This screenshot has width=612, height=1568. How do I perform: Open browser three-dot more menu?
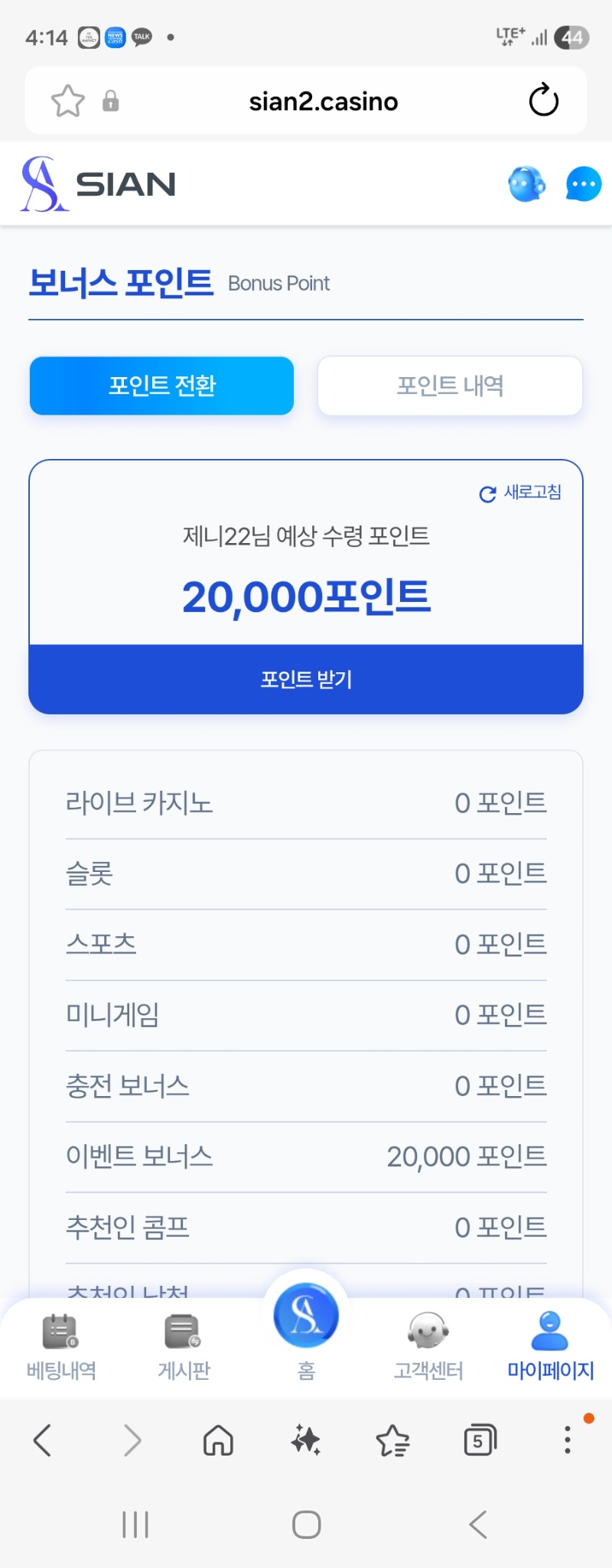[x=567, y=1440]
